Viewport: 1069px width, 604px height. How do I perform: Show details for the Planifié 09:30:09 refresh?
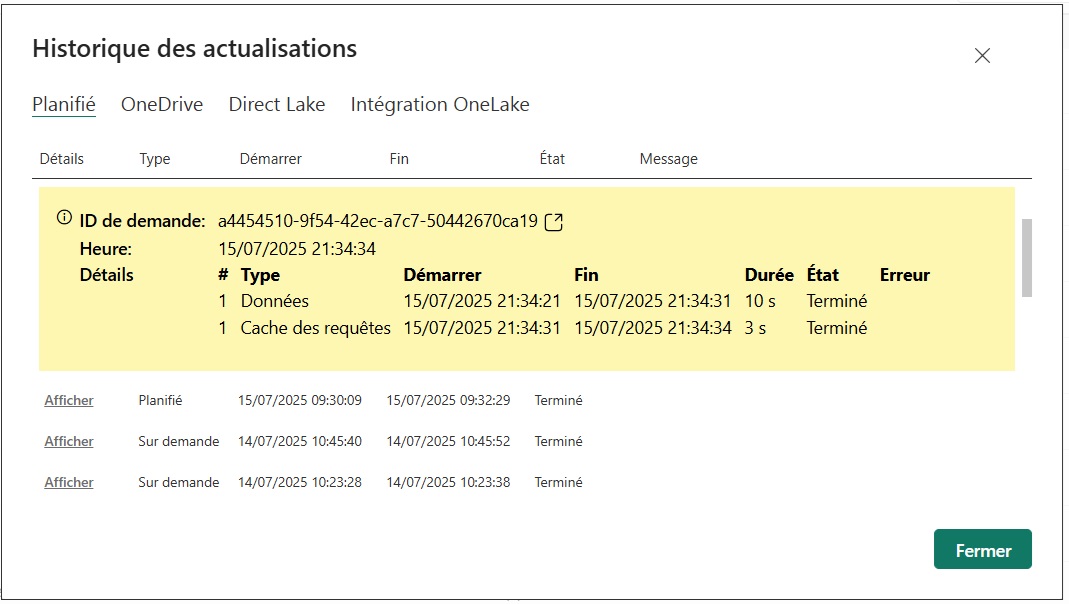tap(69, 400)
